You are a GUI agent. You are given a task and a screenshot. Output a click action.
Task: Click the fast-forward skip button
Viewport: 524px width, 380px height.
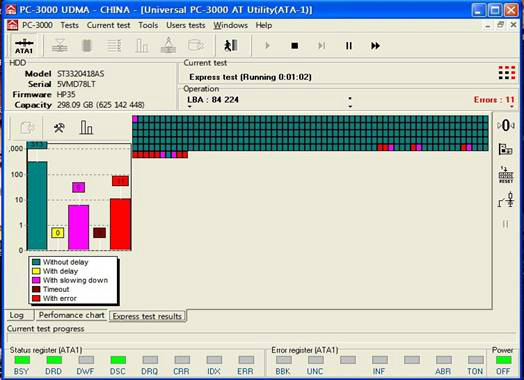[x=376, y=45]
